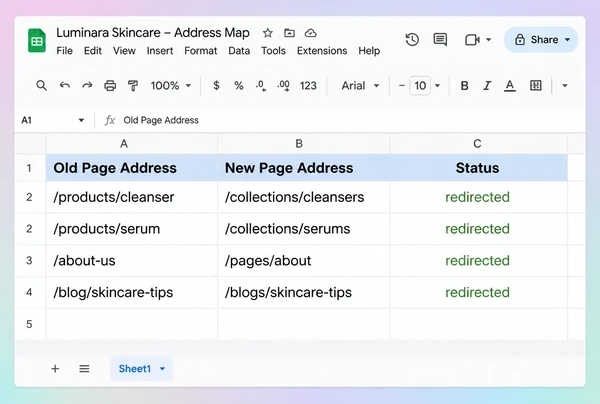Toggle italic formatting
The width and height of the screenshot is (600, 404).
coord(487,86)
